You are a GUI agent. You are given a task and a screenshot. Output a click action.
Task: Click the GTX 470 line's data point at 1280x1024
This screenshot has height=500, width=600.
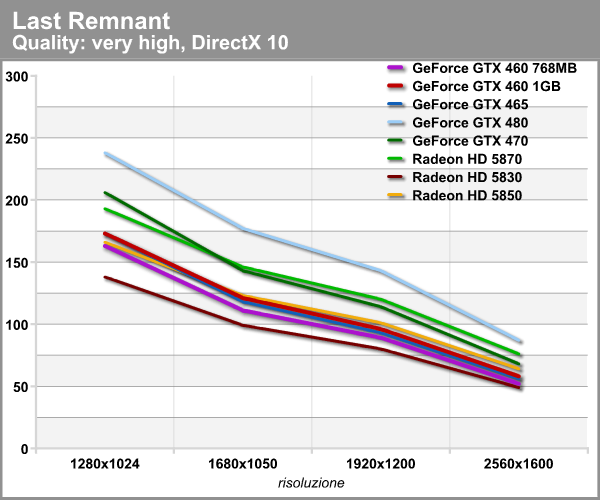click(x=105, y=192)
